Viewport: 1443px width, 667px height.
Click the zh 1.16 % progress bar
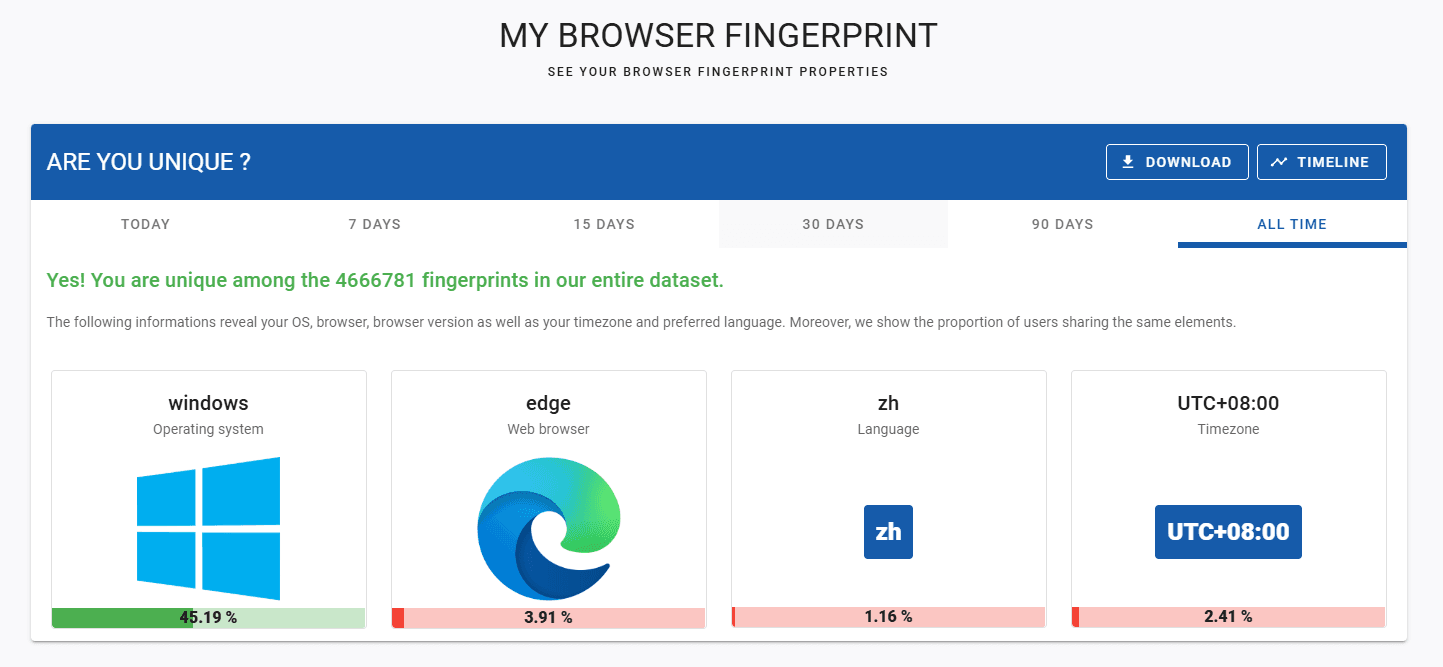pyautogui.click(x=888, y=617)
